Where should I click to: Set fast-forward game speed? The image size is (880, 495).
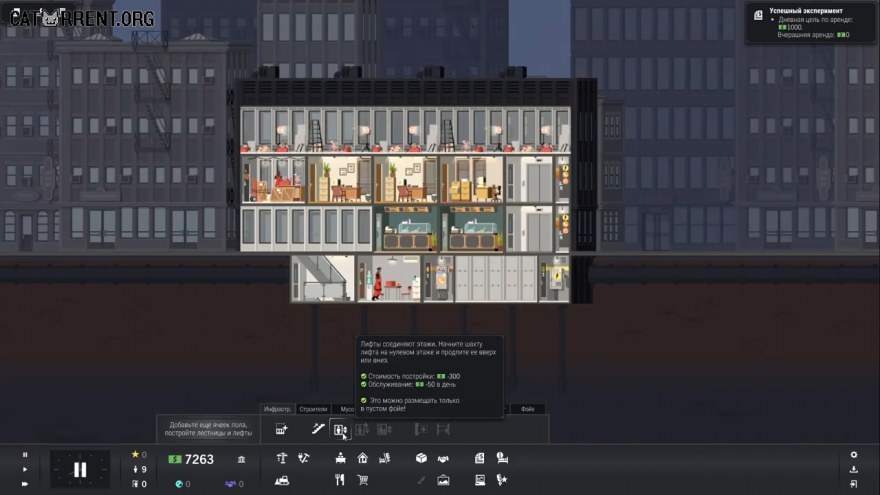[25, 484]
